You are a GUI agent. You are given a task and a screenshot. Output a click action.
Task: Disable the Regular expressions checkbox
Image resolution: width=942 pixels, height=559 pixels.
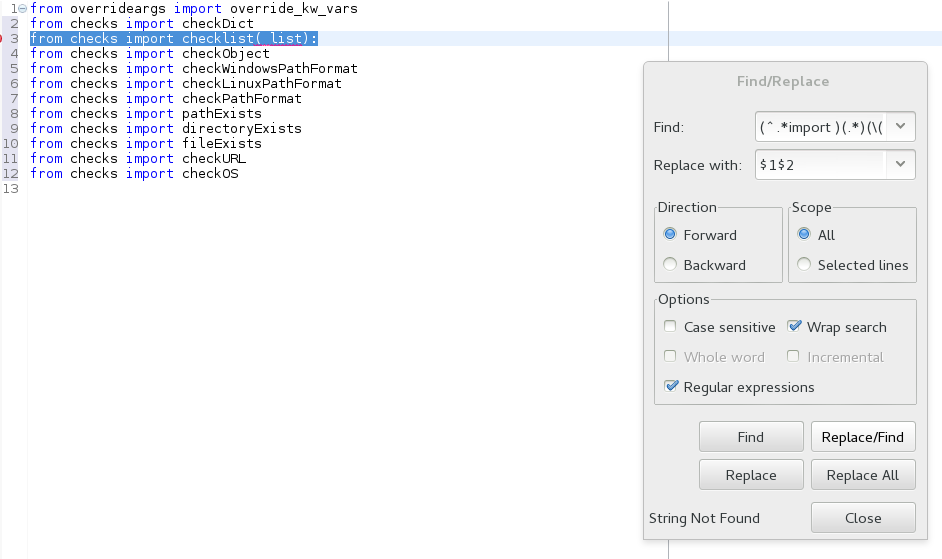coord(671,386)
